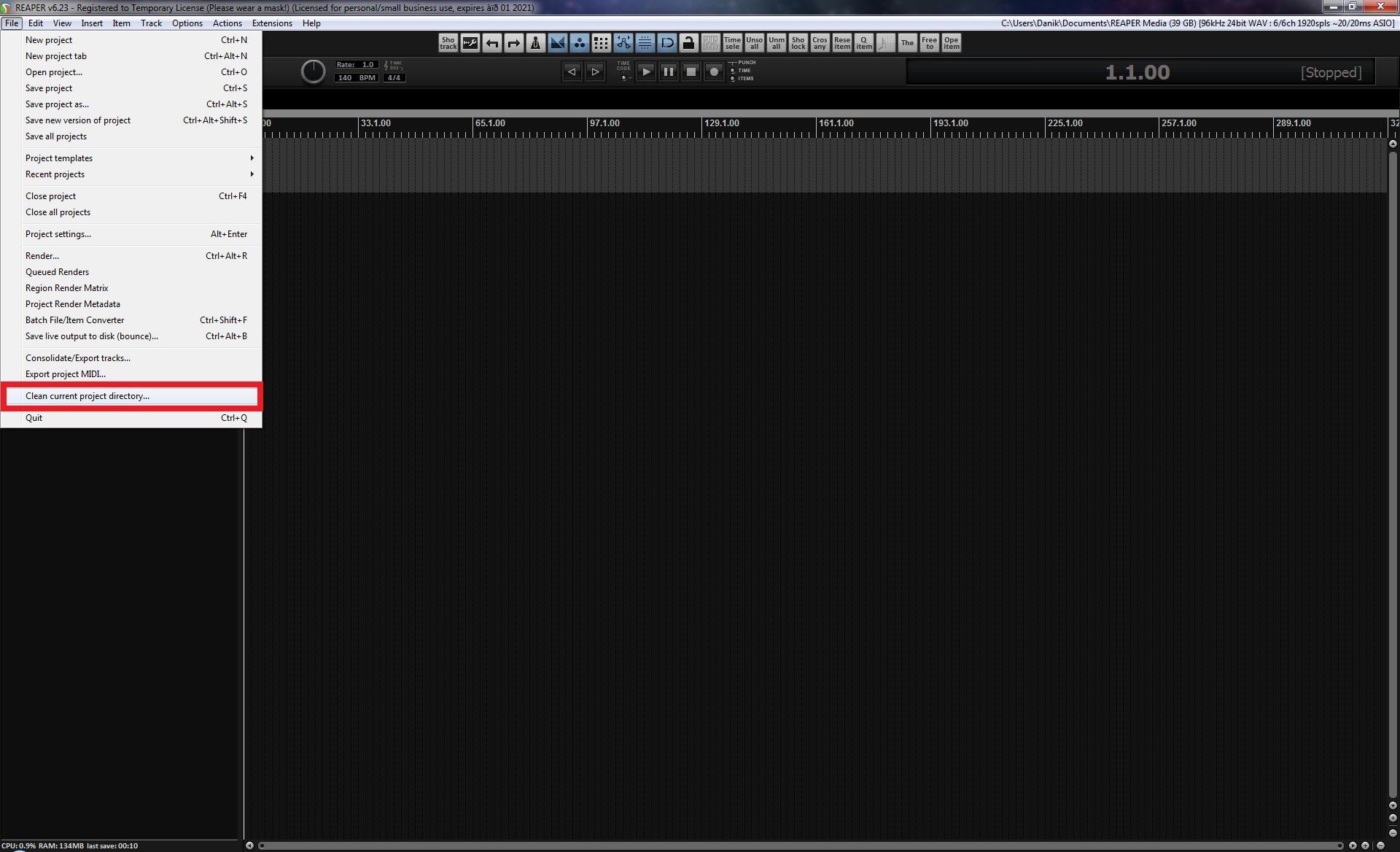Click vertical zoom in plus button
Screen dimensions: 1400x852
coord(1393,818)
